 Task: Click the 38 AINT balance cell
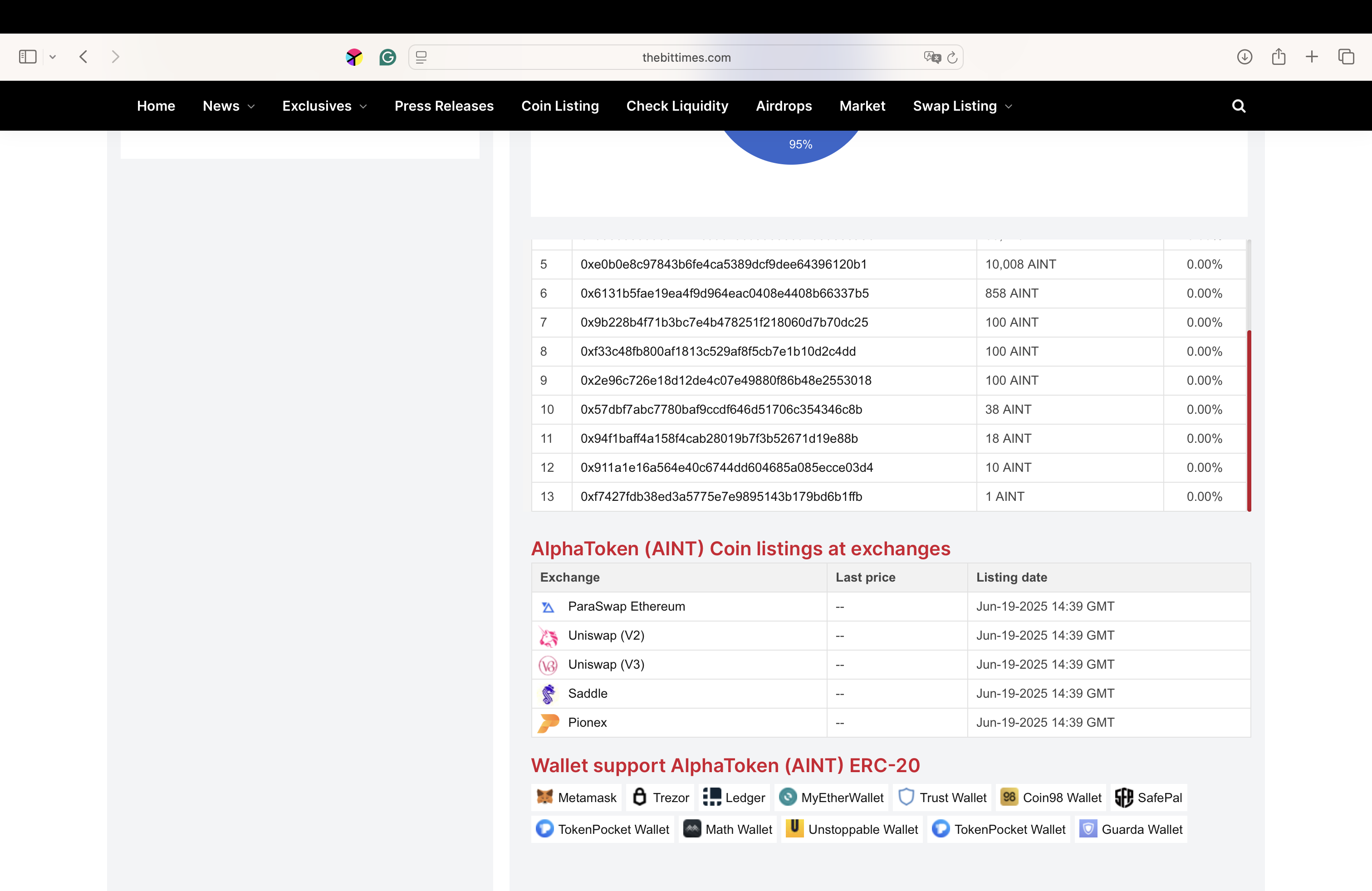point(1069,409)
